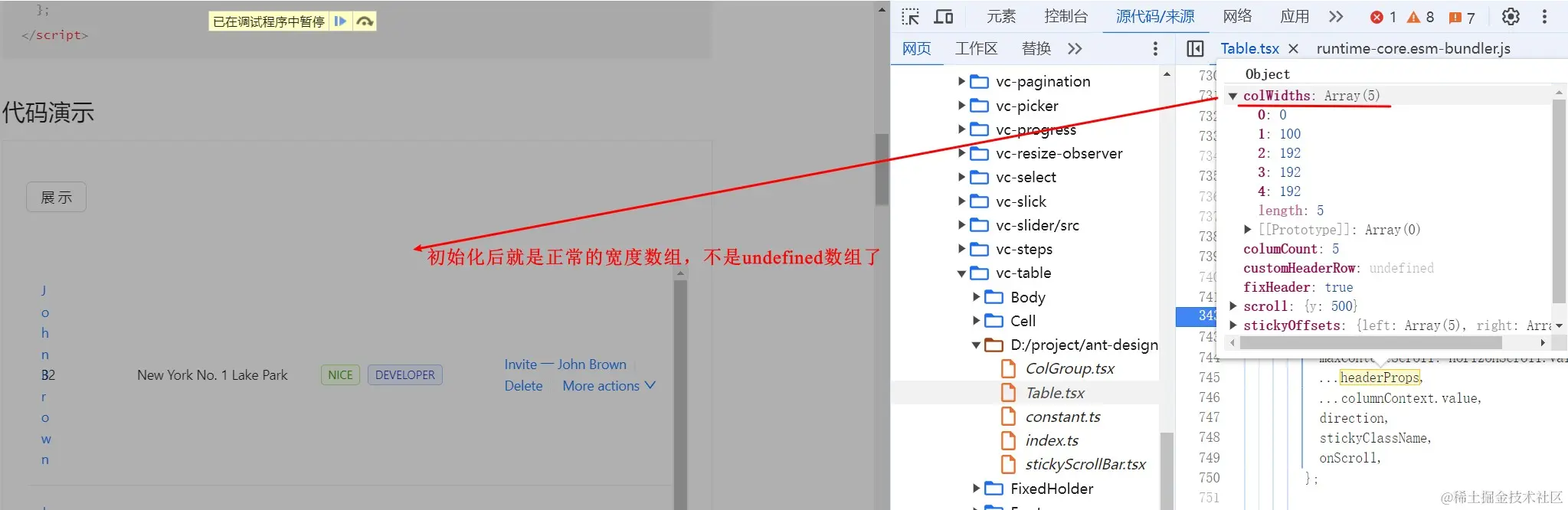Click the issues count badge
The height and width of the screenshot is (510, 1568).
click(1462, 17)
